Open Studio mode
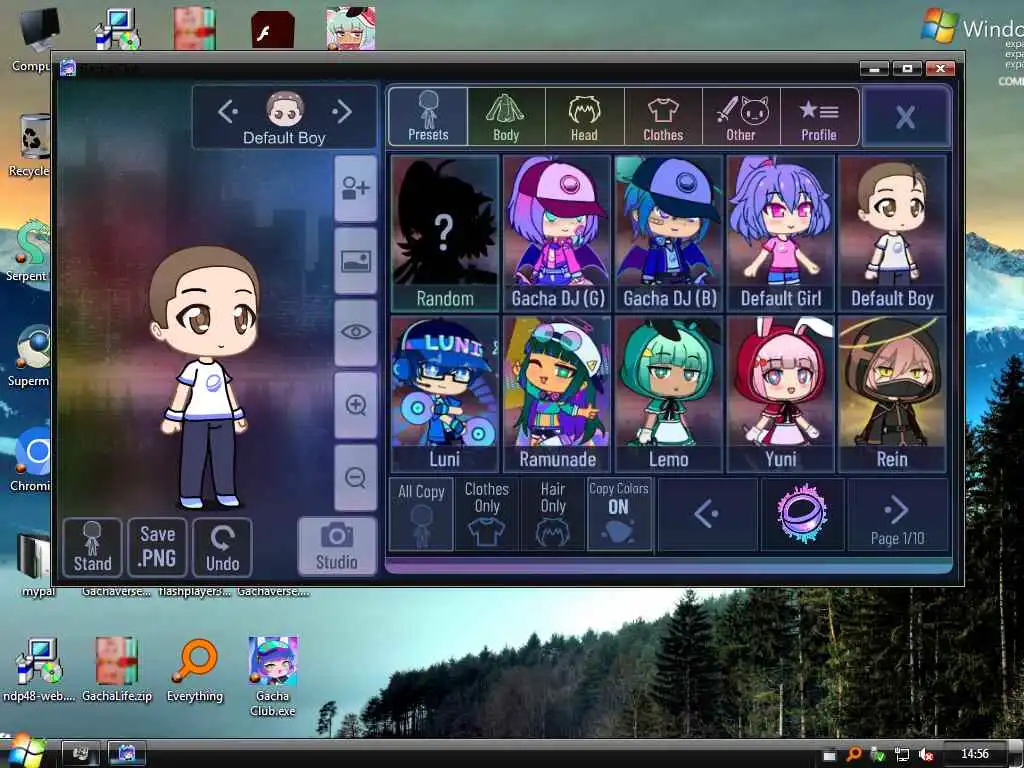 (337, 547)
